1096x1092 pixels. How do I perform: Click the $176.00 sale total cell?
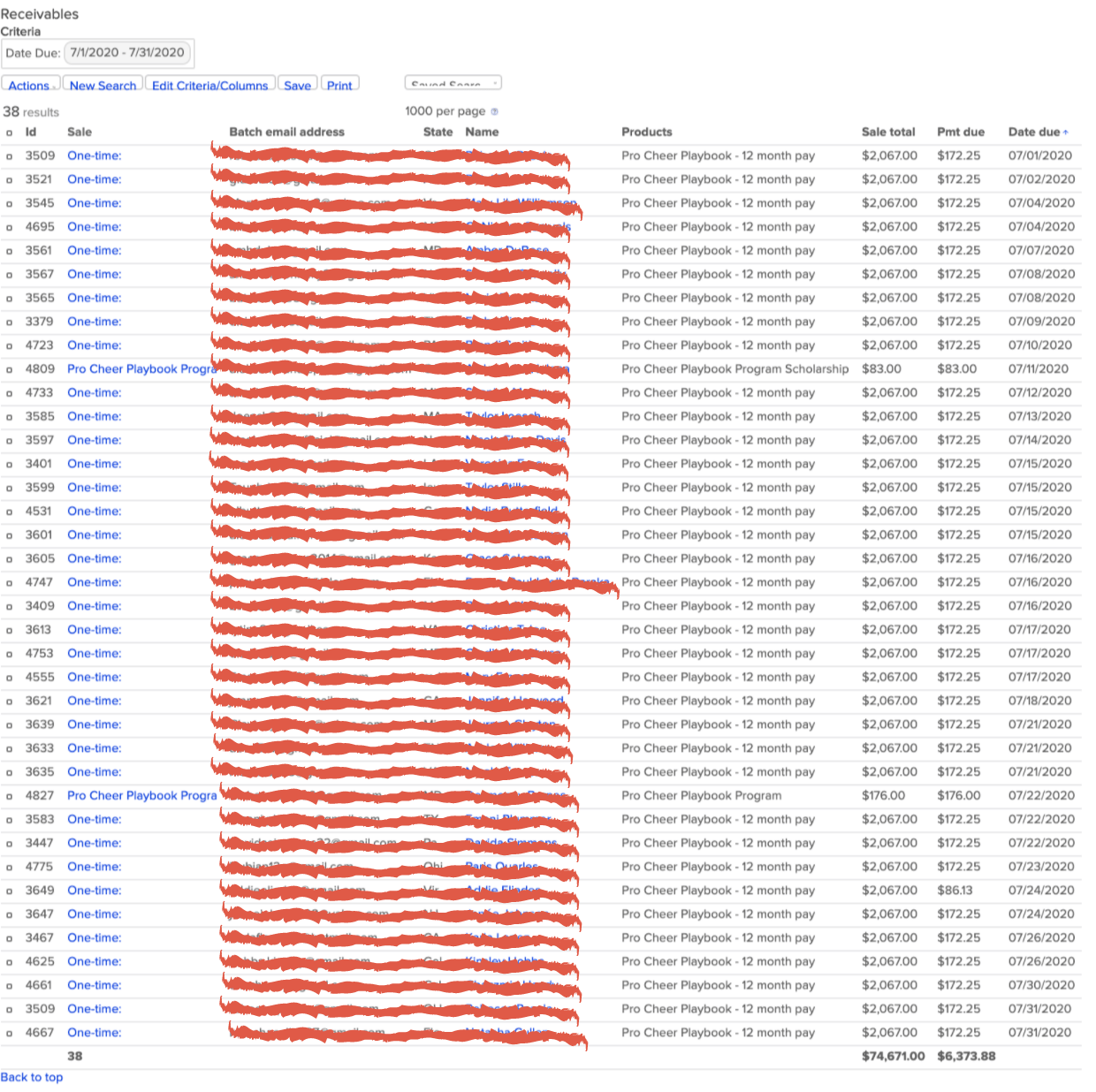[884, 796]
